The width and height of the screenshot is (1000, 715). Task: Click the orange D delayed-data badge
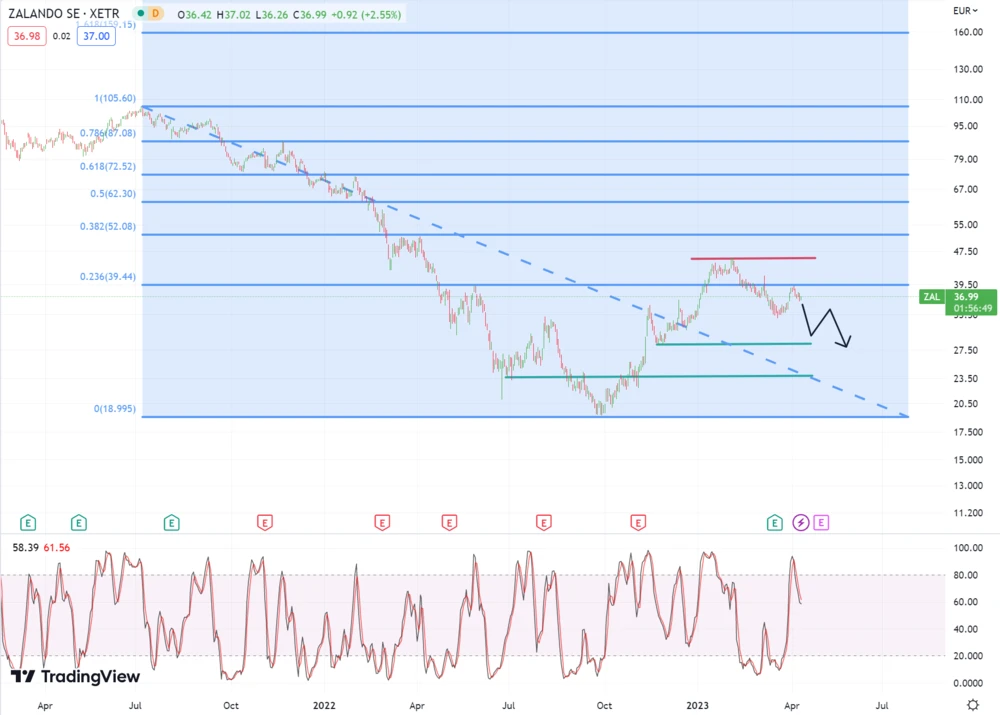[x=155, y=13]
